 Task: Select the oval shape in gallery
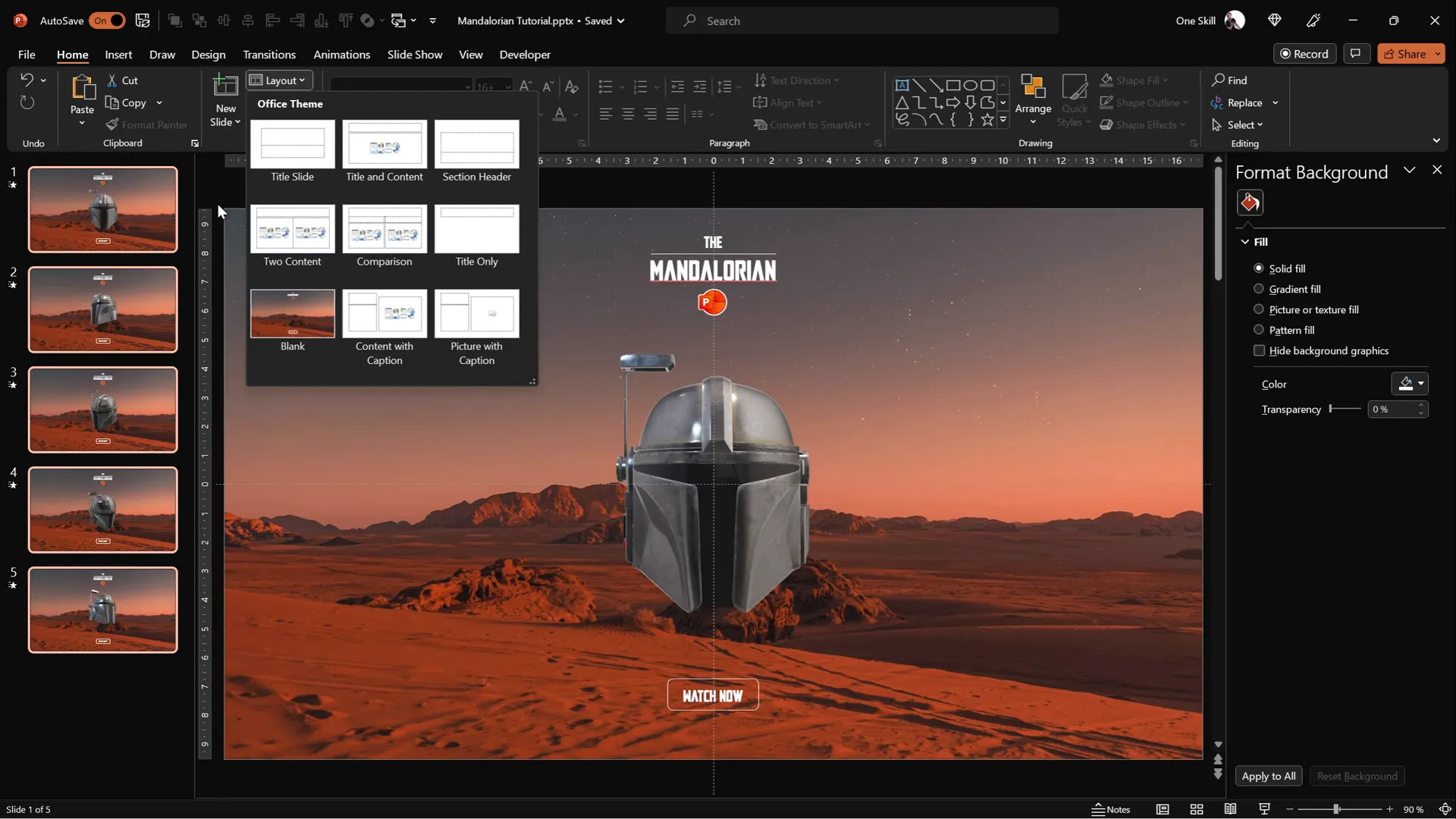(970, 85)
